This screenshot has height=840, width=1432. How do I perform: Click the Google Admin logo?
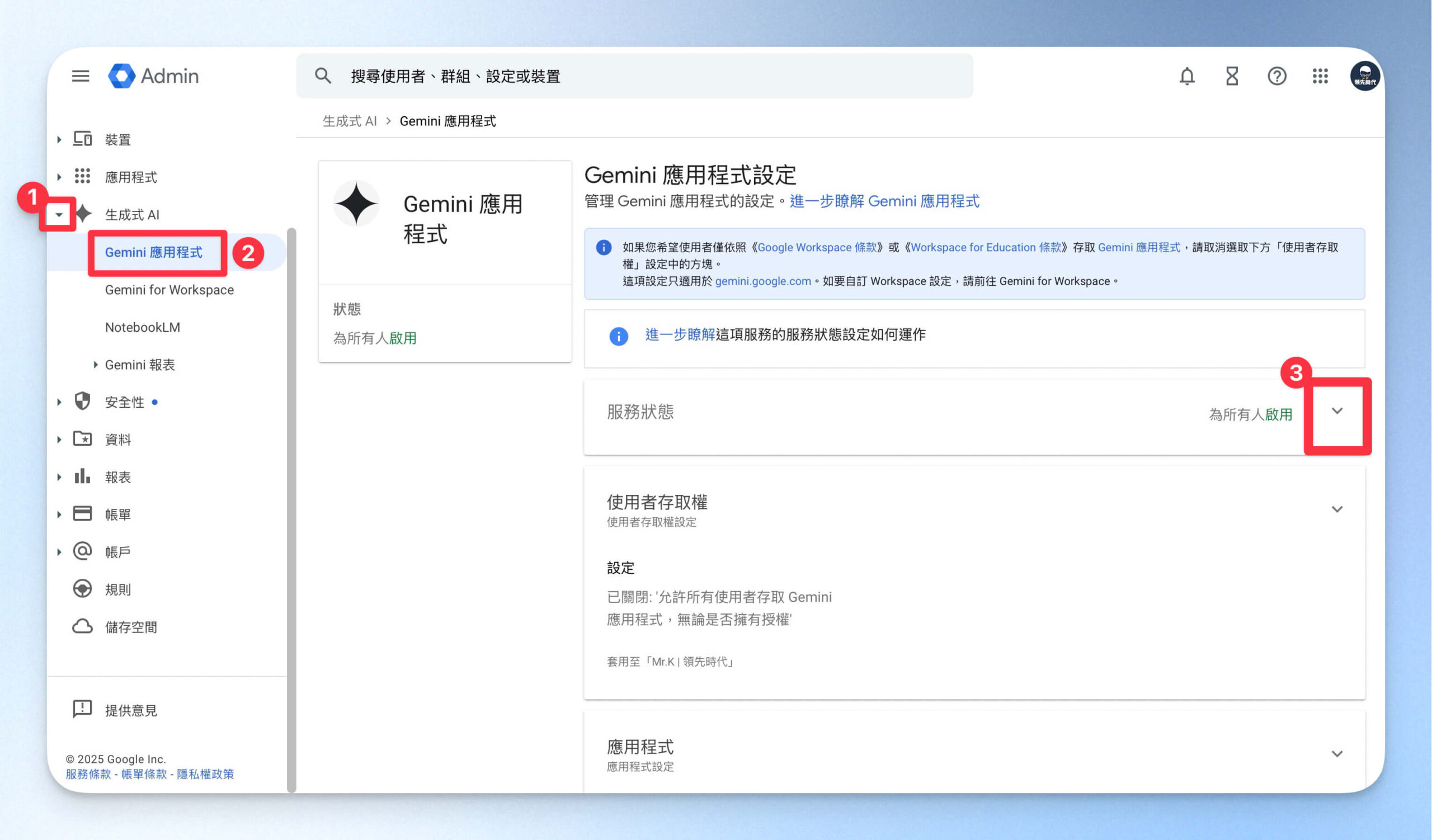point(153,75)
